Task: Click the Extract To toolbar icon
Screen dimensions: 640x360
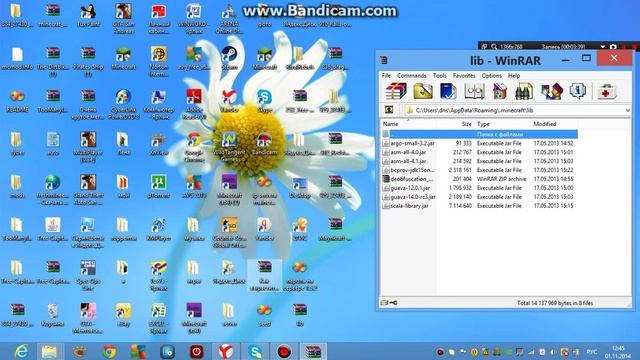Action: 422,91
